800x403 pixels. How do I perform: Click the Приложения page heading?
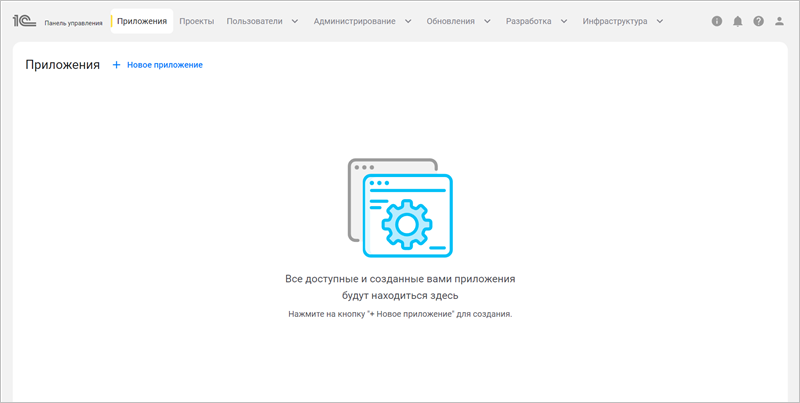(x=63, y=65)
